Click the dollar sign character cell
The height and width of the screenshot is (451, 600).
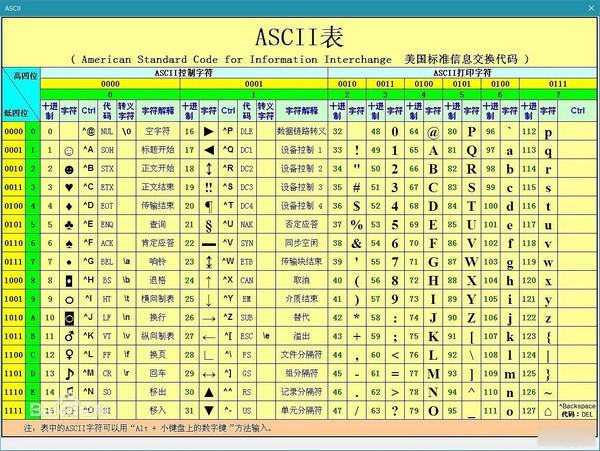coord(356,204)
